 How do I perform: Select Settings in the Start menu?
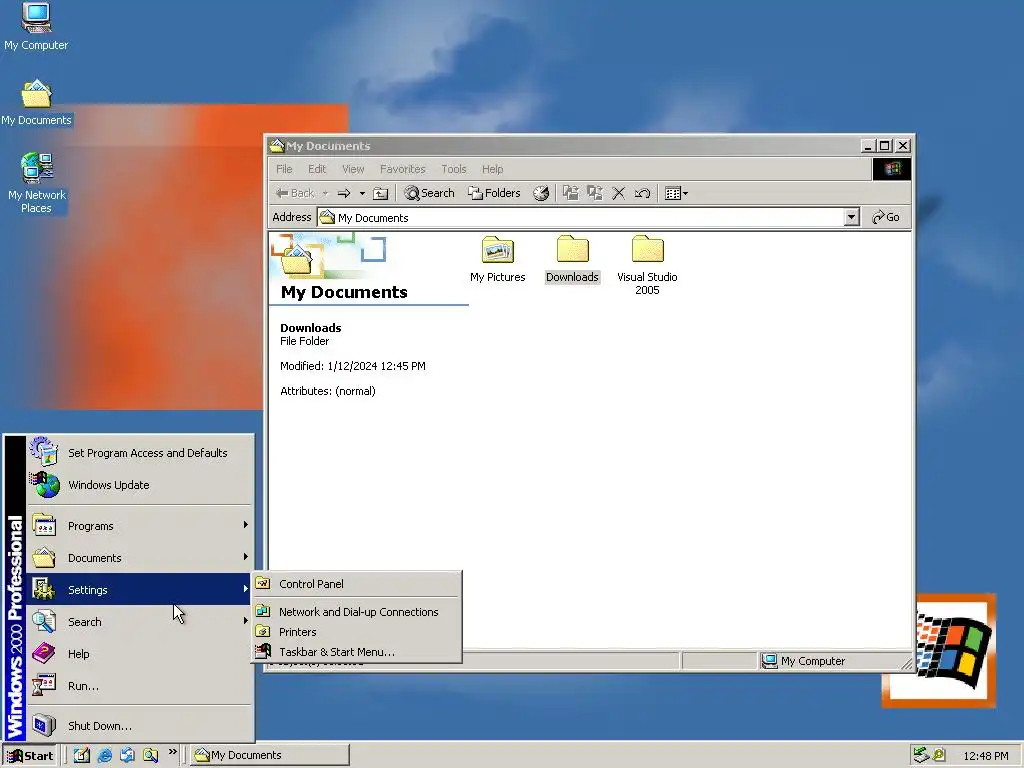click(x=140, y=590)
